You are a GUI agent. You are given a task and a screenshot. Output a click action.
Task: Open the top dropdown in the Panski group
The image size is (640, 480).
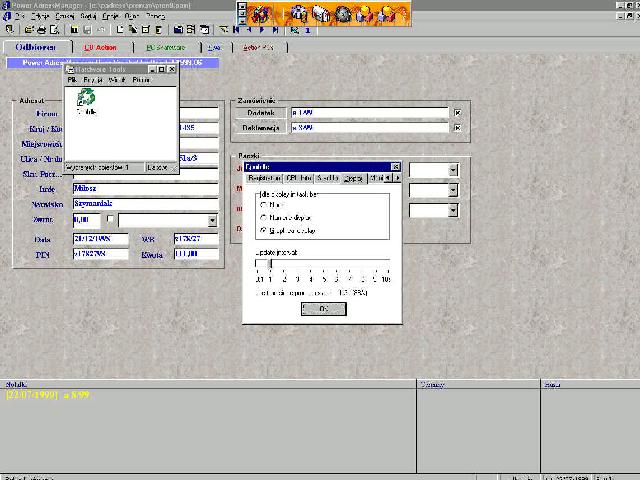coord(453,170)
